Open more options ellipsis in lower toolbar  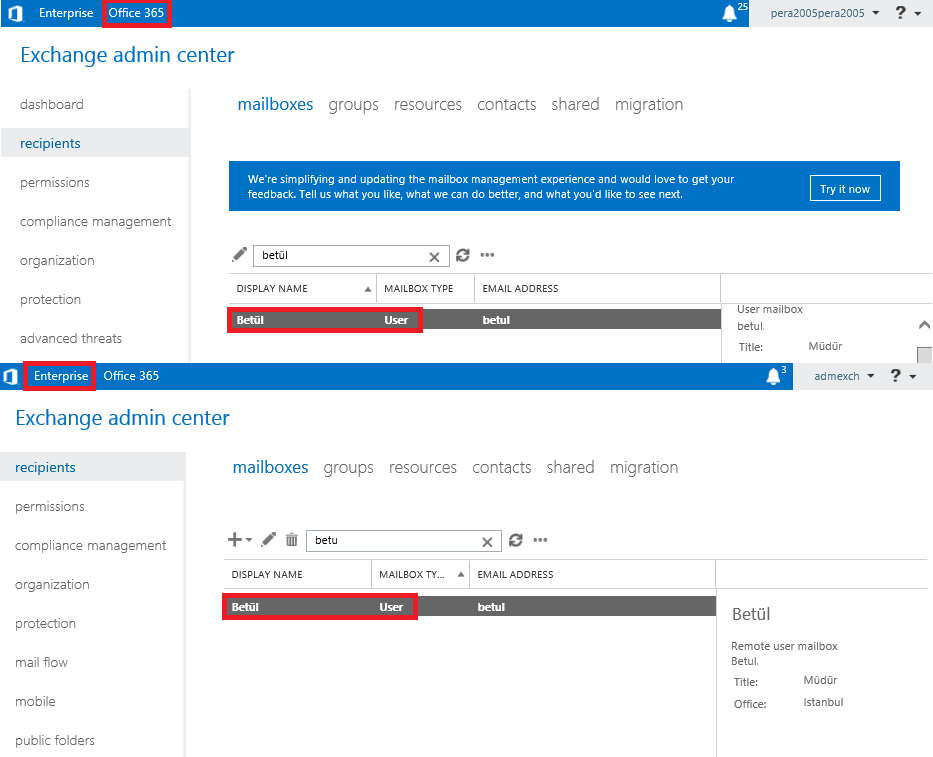point(540,540)
